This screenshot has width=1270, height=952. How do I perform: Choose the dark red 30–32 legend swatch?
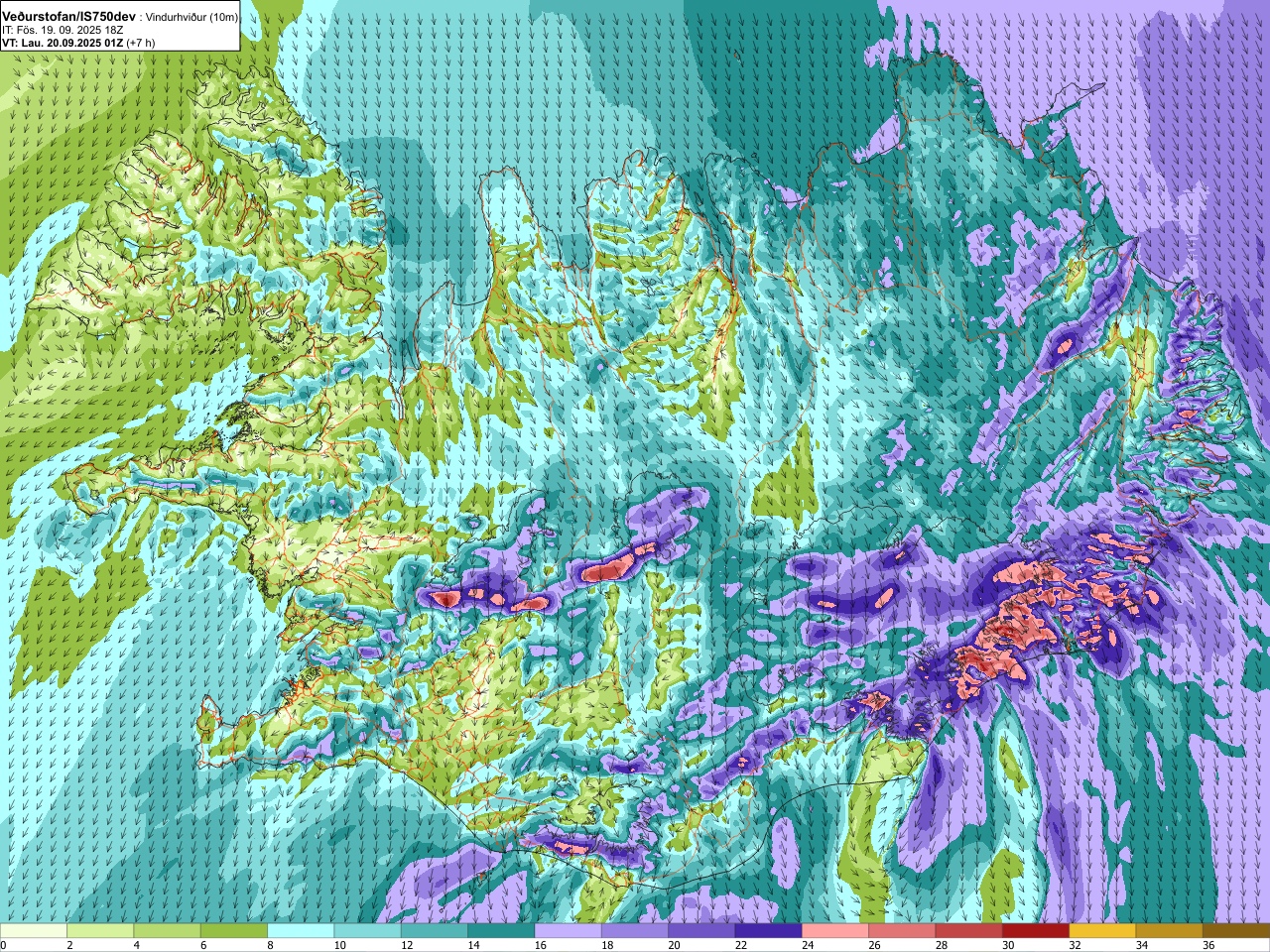(x=1036, y=931)
